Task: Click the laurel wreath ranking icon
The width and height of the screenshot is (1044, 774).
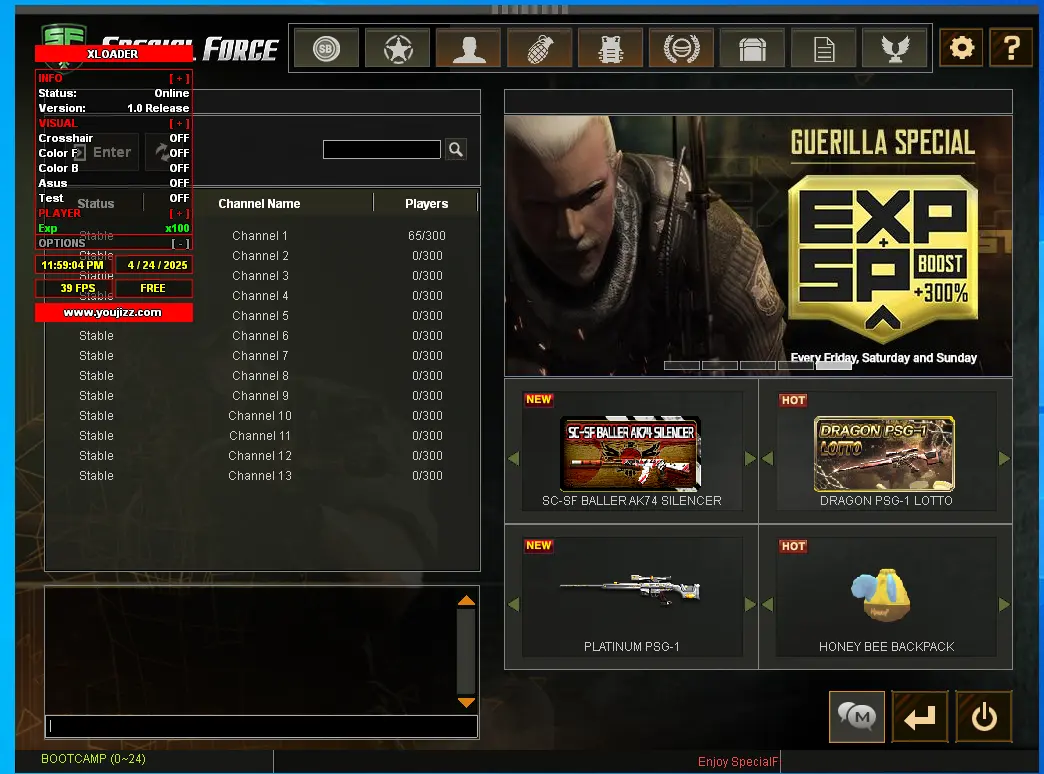Action: pos(681,49)
